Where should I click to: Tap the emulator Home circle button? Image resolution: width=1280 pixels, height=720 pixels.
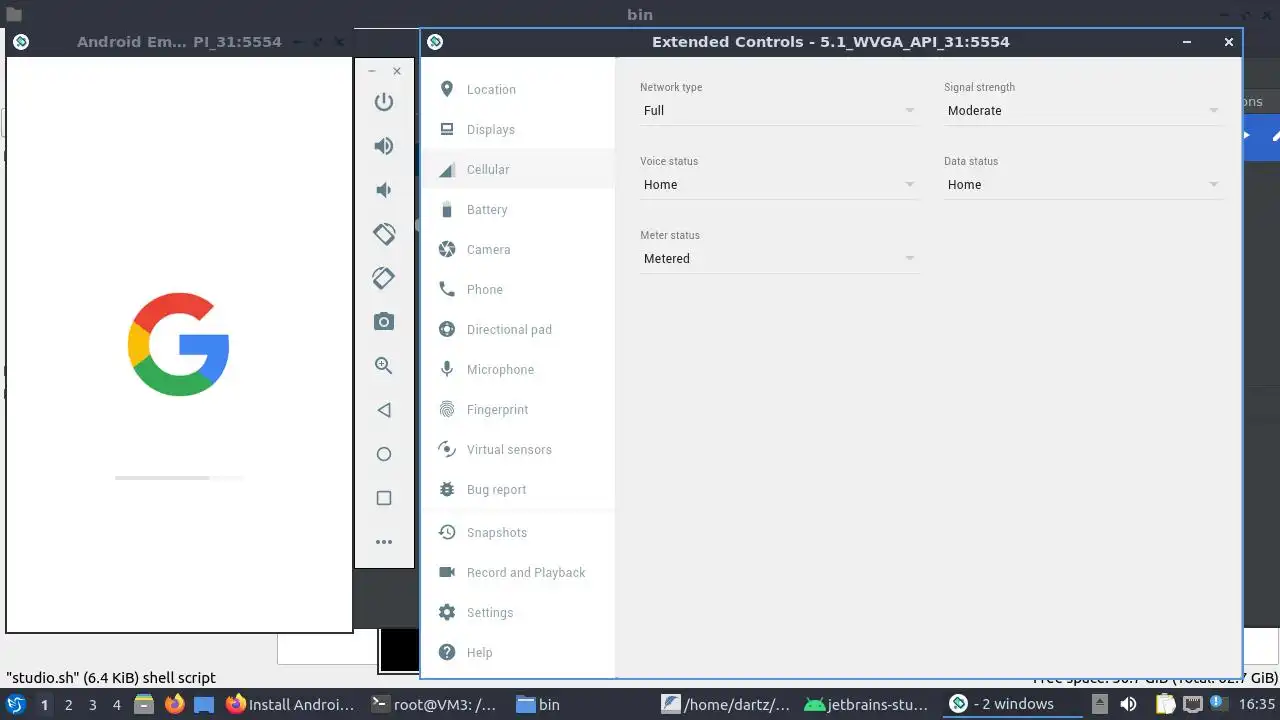[384, 454]
